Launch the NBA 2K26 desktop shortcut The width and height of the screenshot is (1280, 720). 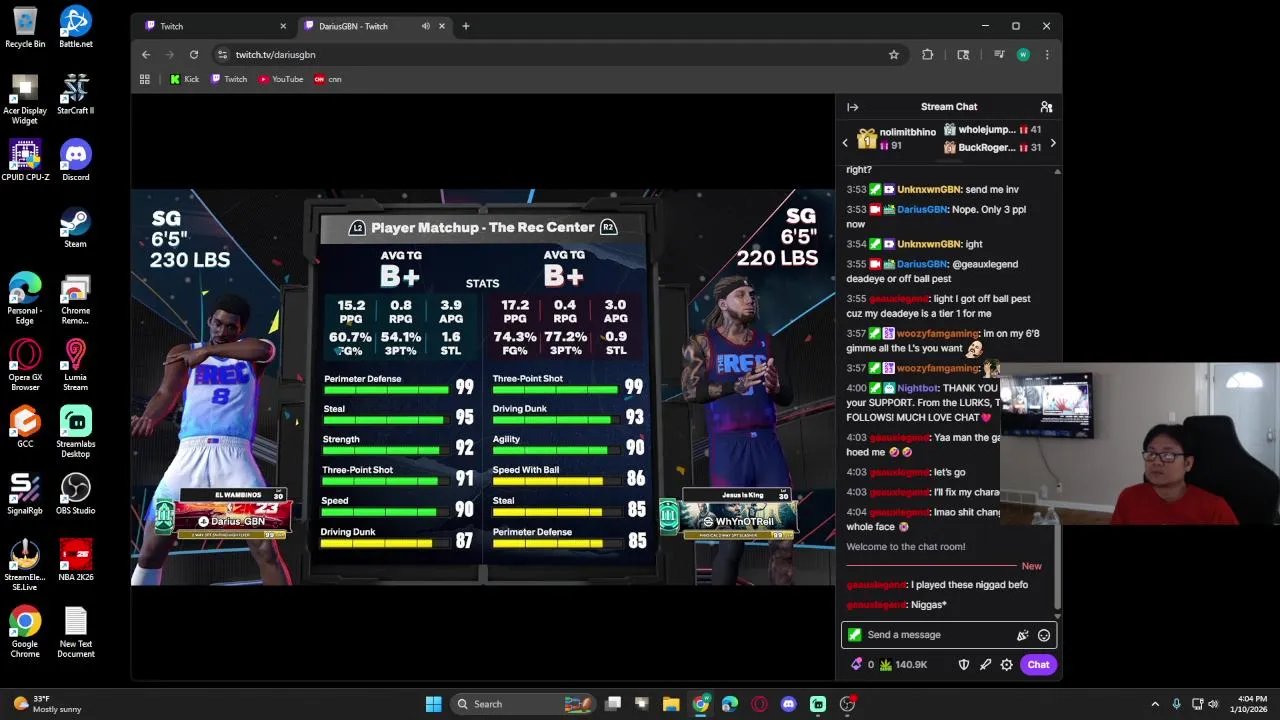(76, 560)
